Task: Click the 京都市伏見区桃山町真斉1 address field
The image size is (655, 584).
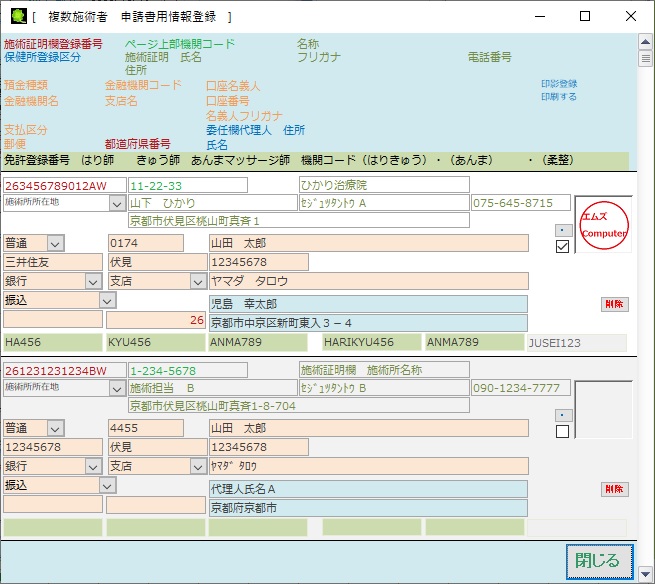Action: pyautogui.click(x=299, y=221)
